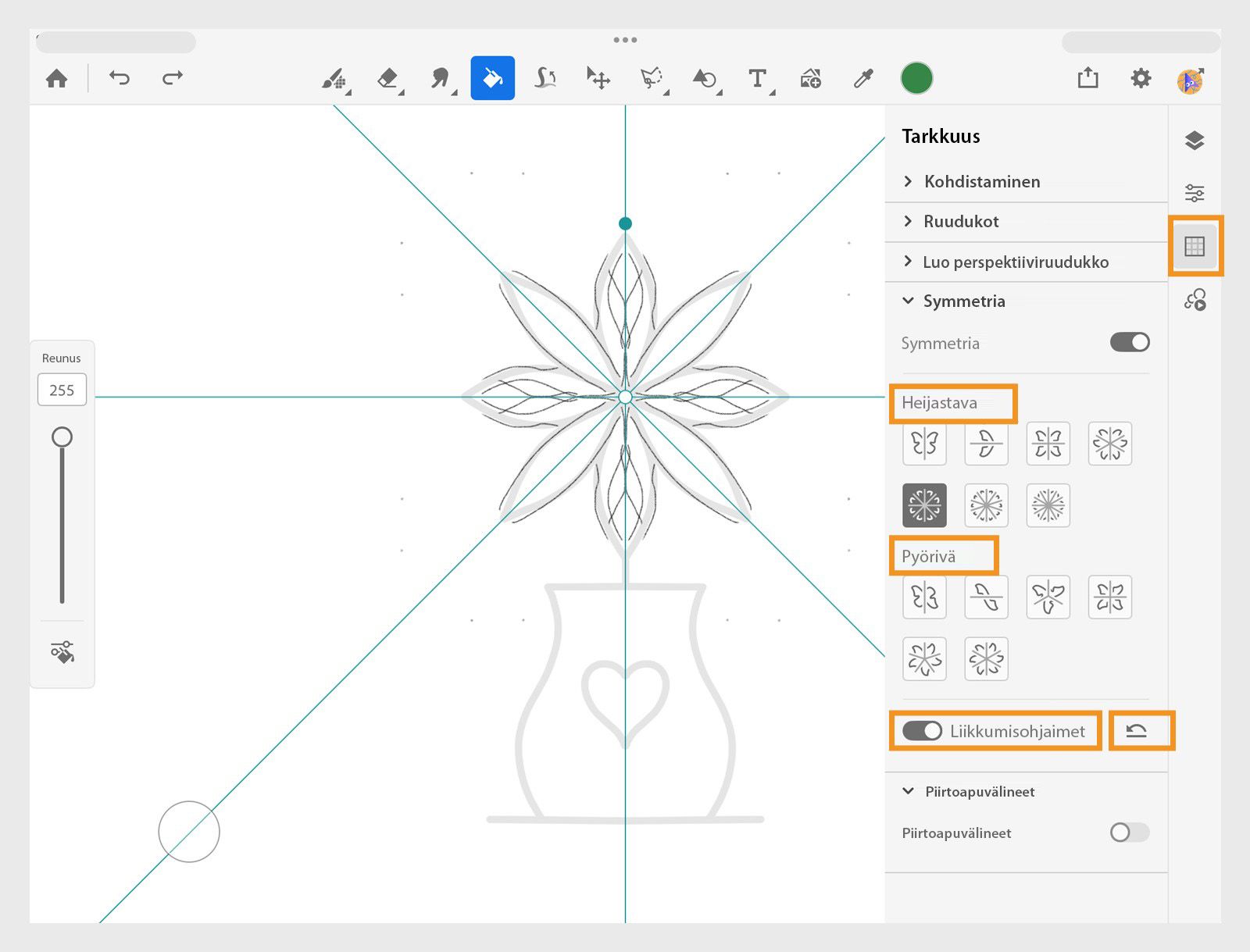
Task: Choose Pyörivä six-fold rotational symmetry
Action: (986, 659)
